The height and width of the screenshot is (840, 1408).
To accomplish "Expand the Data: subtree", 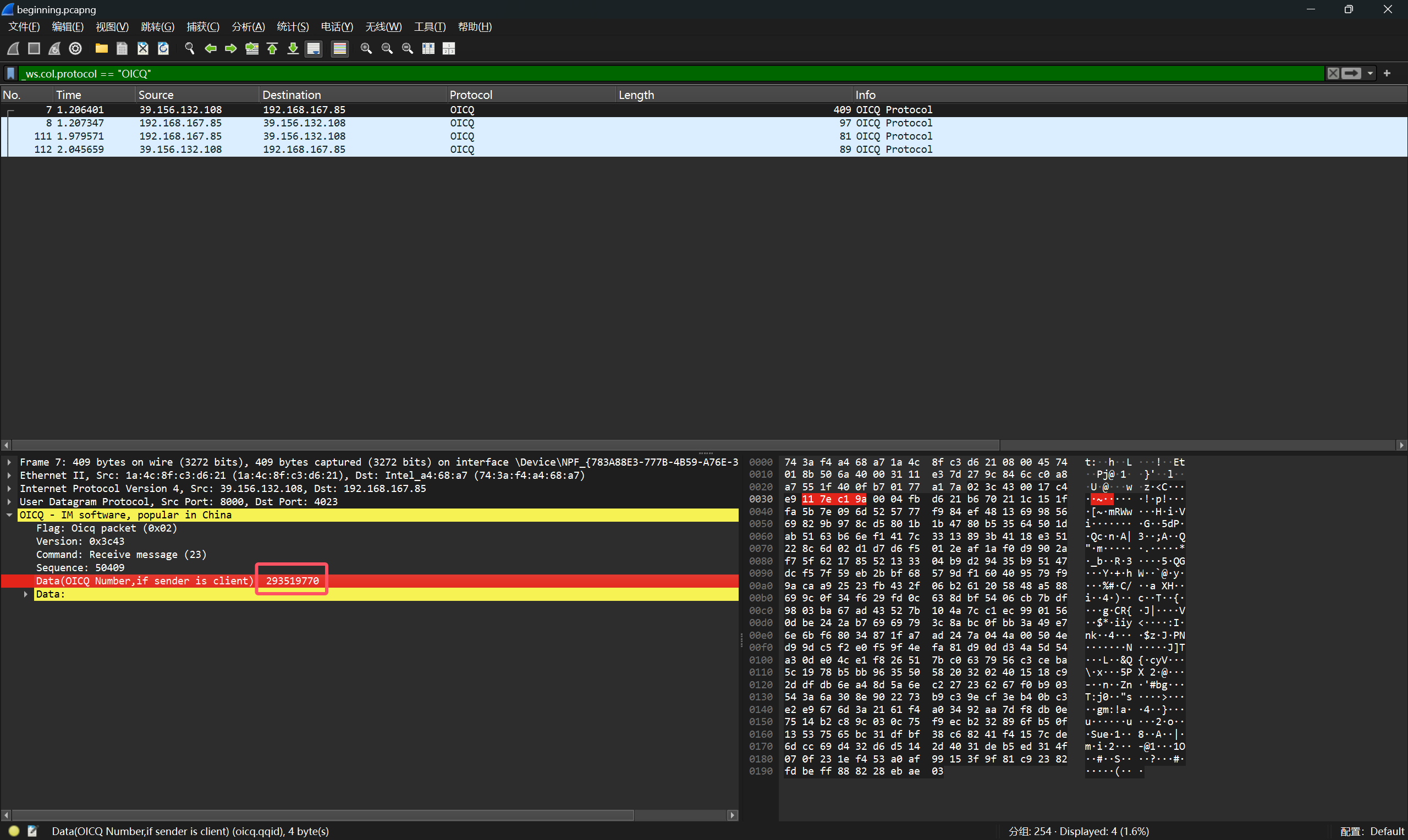I will point(25,594).
